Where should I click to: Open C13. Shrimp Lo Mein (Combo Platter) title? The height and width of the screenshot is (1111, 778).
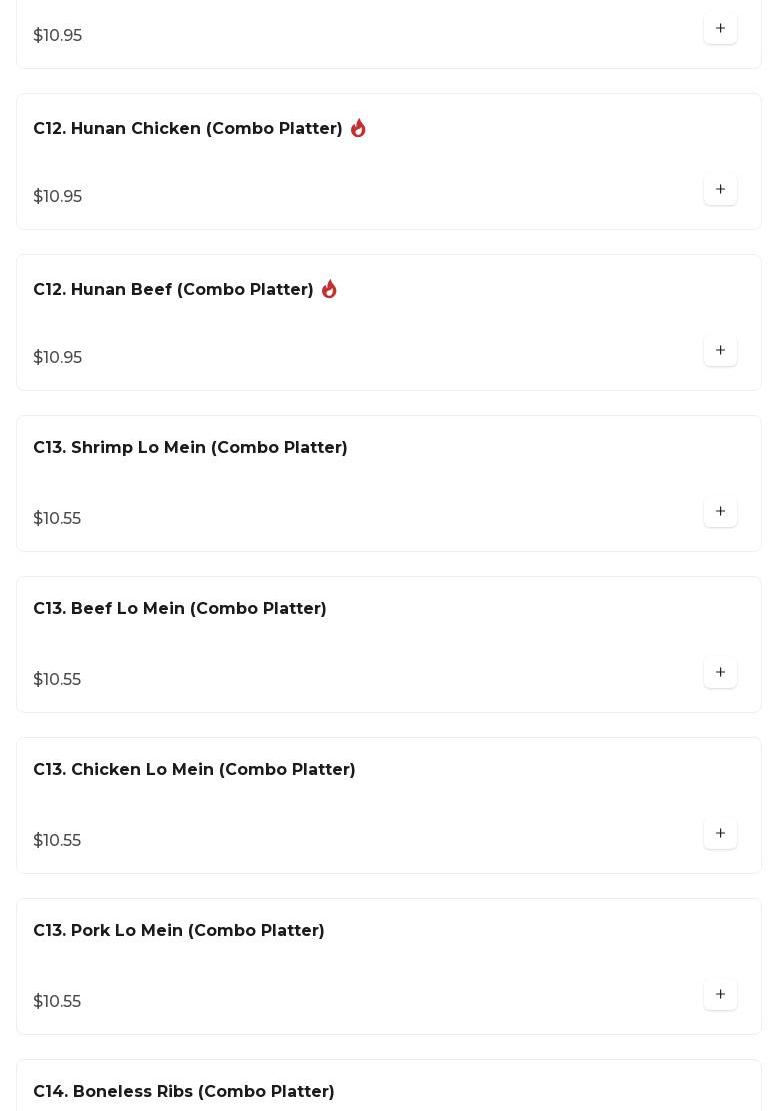(190, 448)
